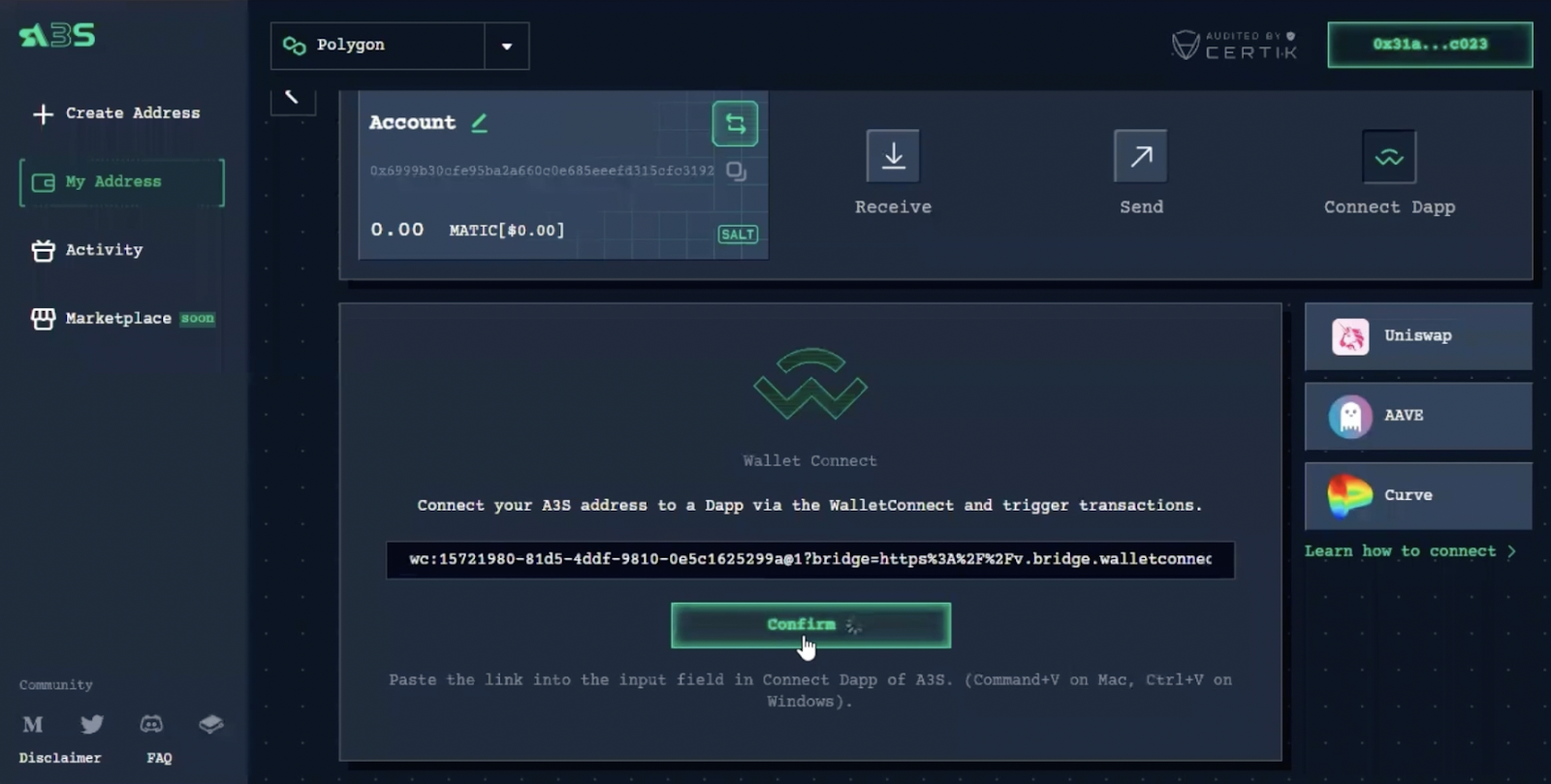Open GitBook docs community icon
The image size is (1551, 784).
[x=210, y=724]
